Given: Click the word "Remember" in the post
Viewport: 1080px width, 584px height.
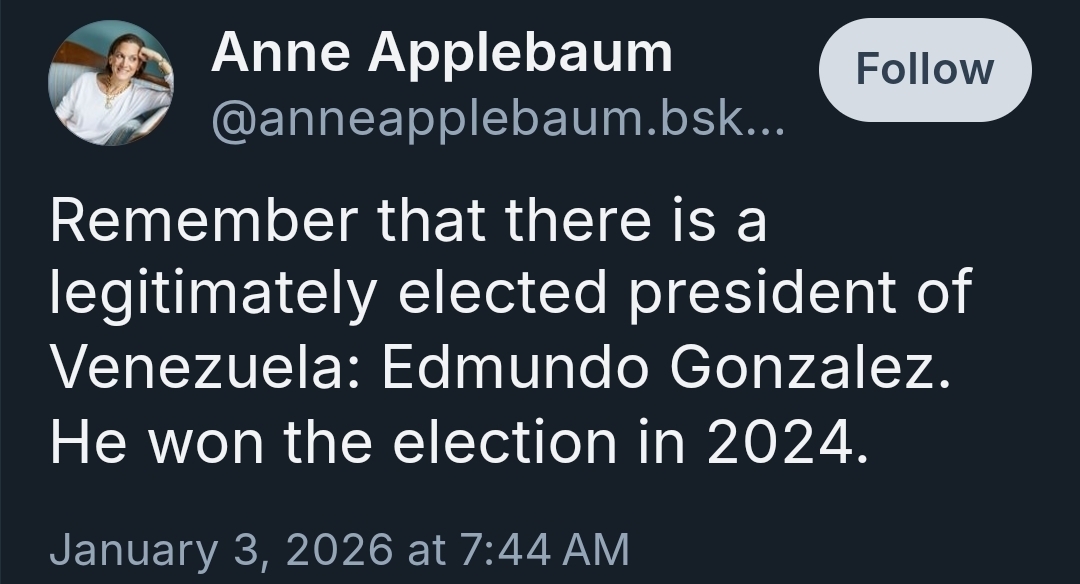Looking at the screenshot, I should click(x=201, y=221).
